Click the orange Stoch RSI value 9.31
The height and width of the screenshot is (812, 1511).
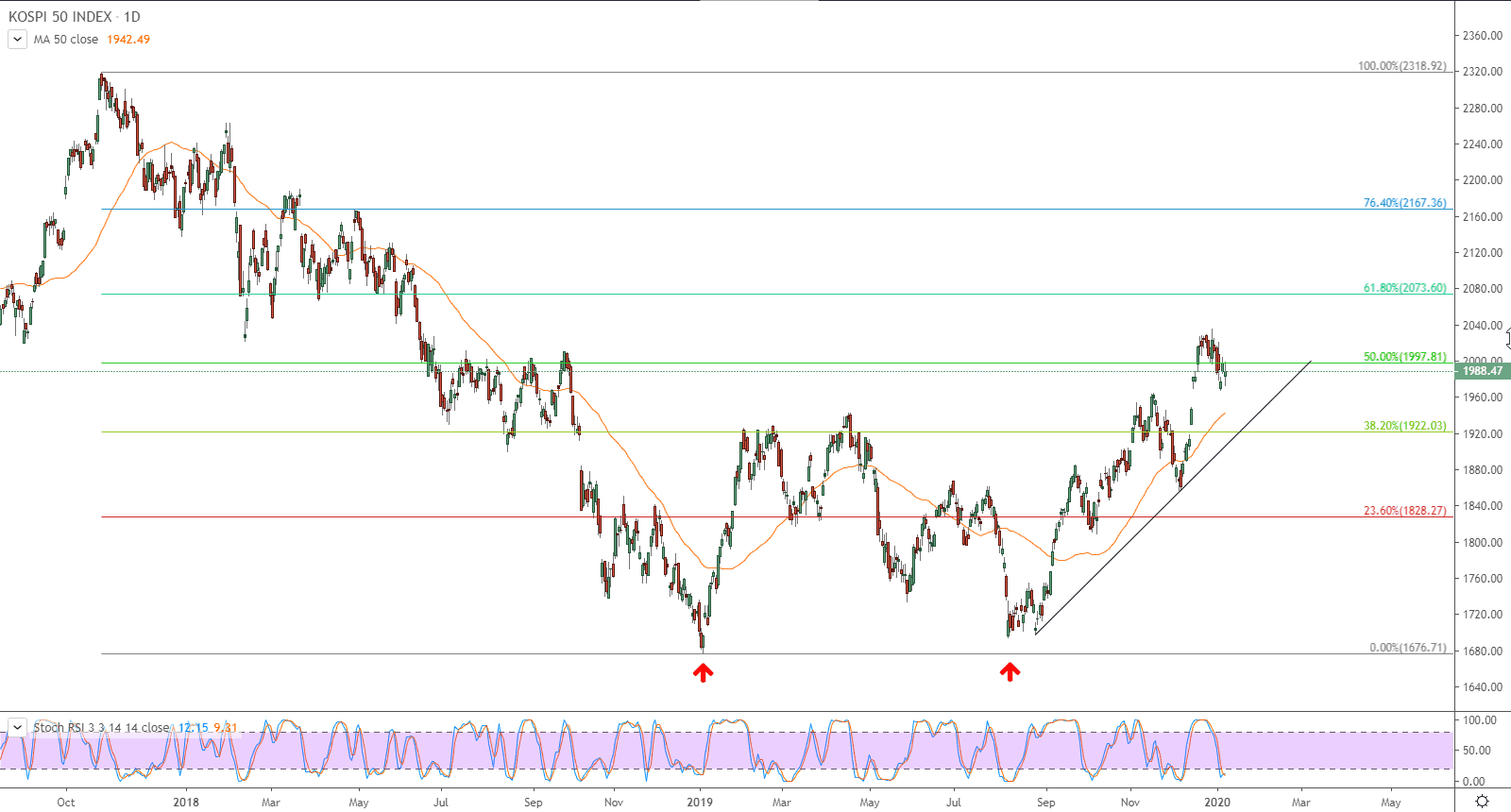pos(226,727)
